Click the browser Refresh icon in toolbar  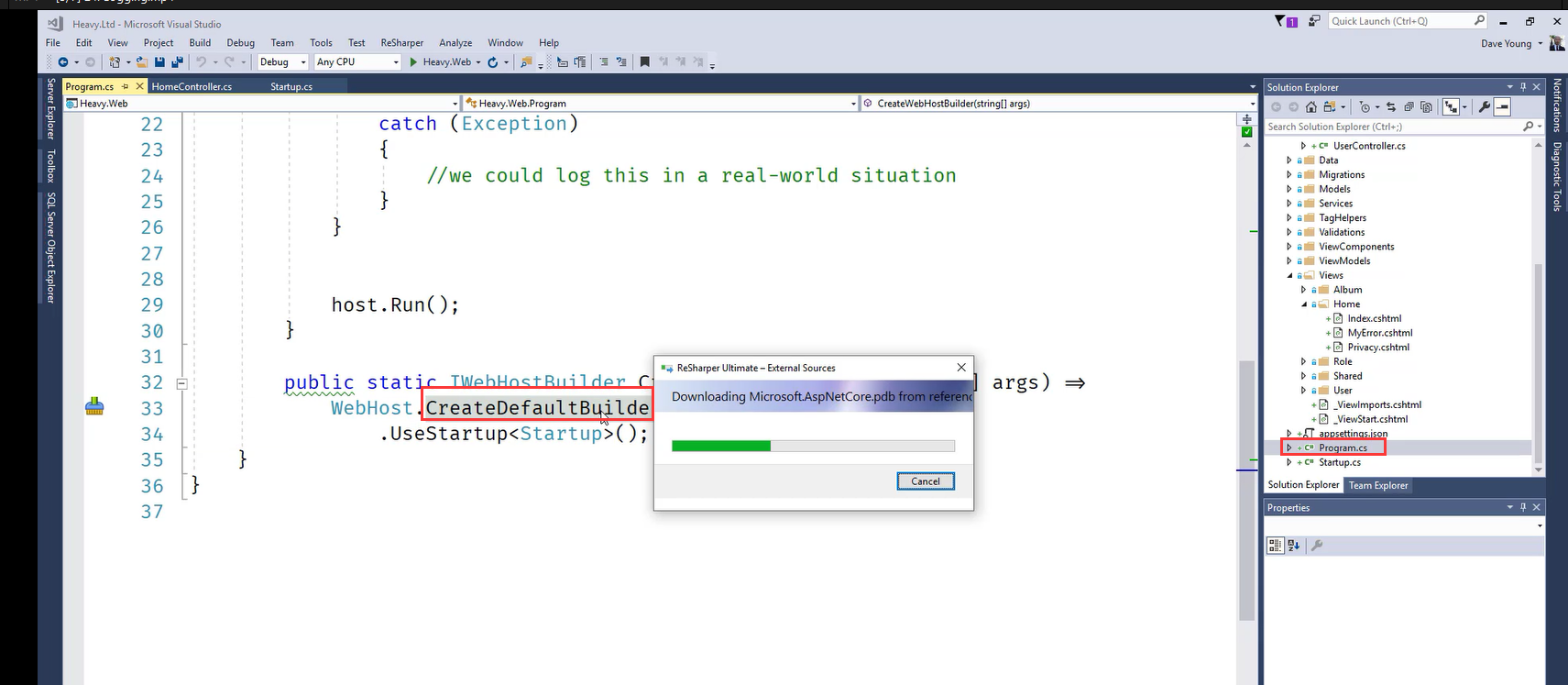point(493,62)
